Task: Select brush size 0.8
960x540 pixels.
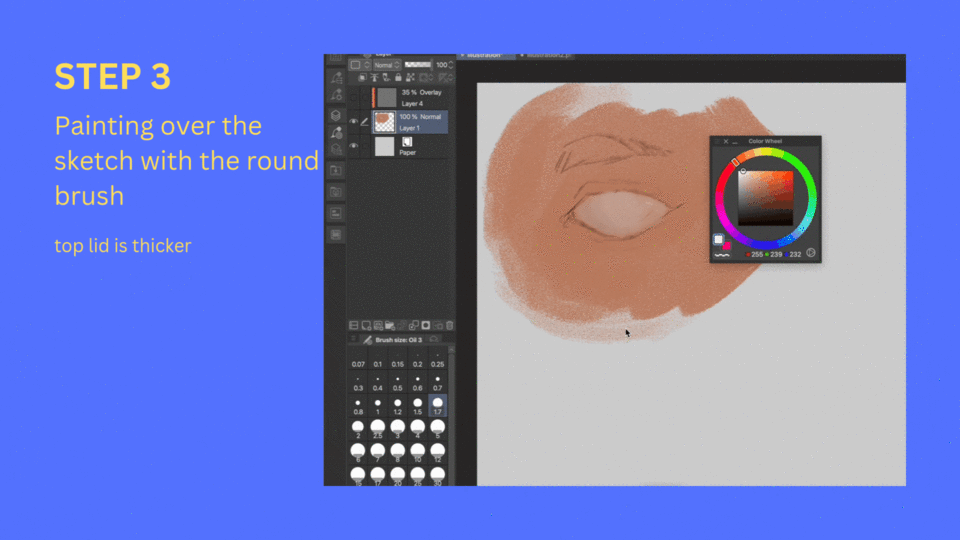Action: click(x=358, y=407)
